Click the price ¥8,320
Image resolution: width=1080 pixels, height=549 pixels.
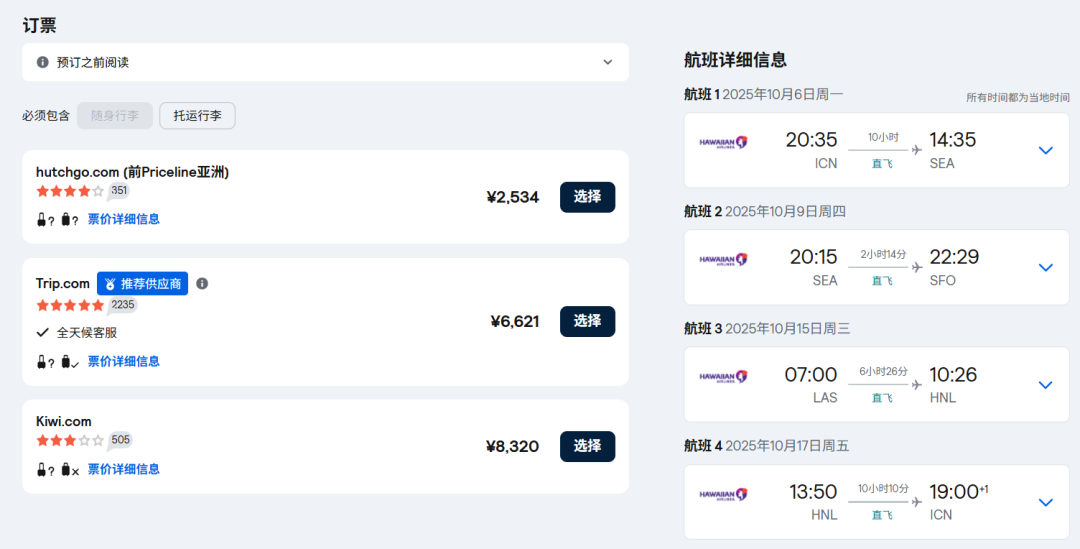512,446
